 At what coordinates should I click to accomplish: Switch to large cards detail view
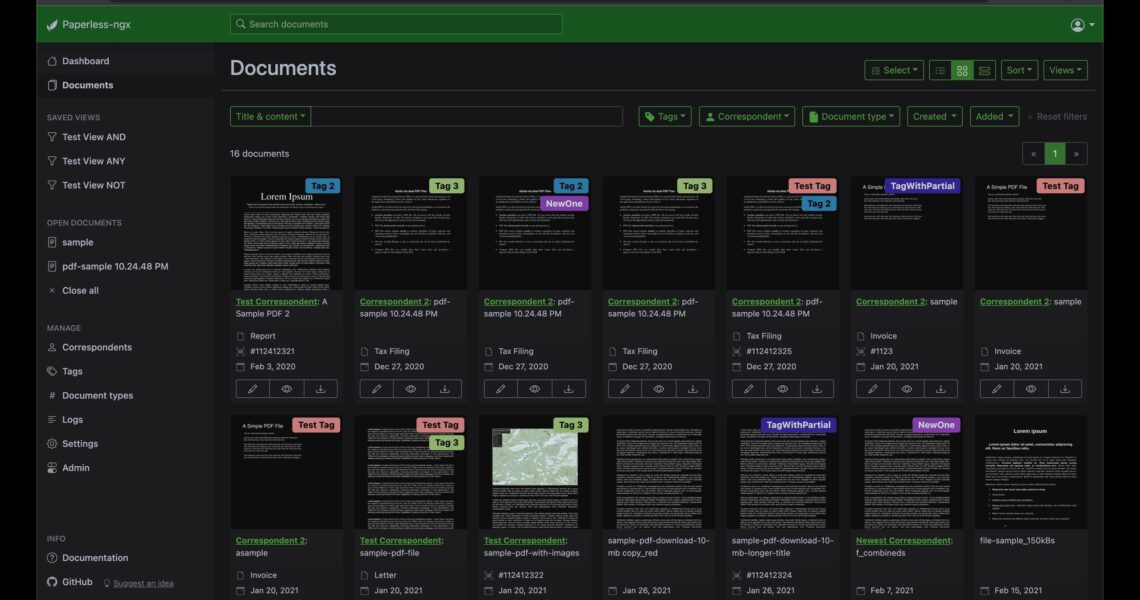[x=985, y=70]
